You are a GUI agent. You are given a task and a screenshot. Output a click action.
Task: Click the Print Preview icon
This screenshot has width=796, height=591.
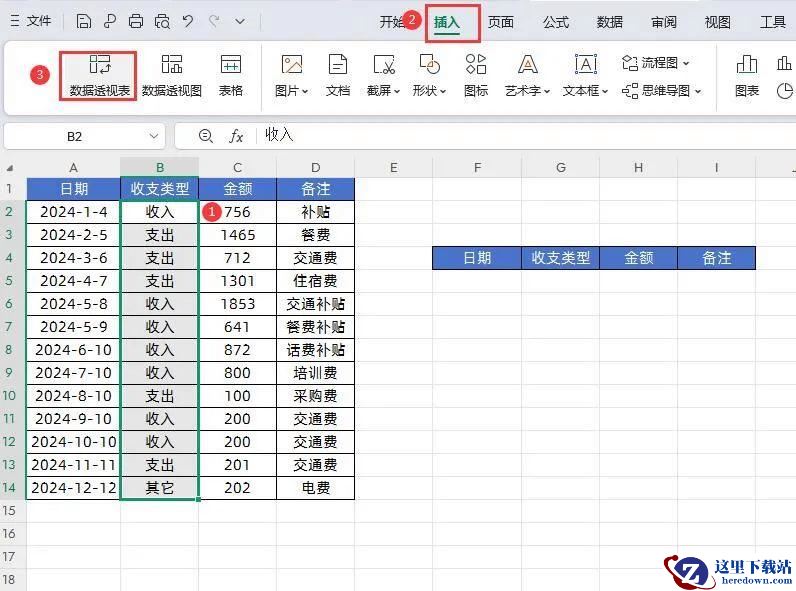click(x=162, y=21)
